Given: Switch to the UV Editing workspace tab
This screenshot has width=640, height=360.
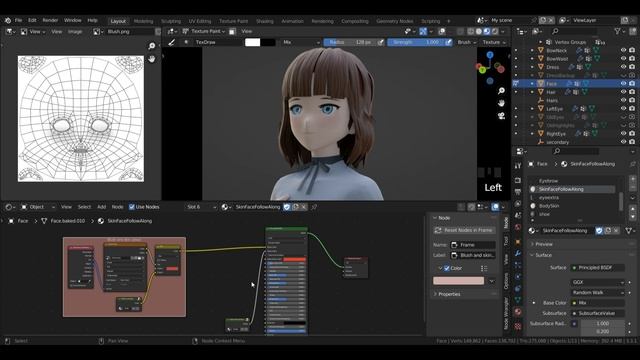Looking at the screenshot, I should pyautogui.click(x=200, y=21).
